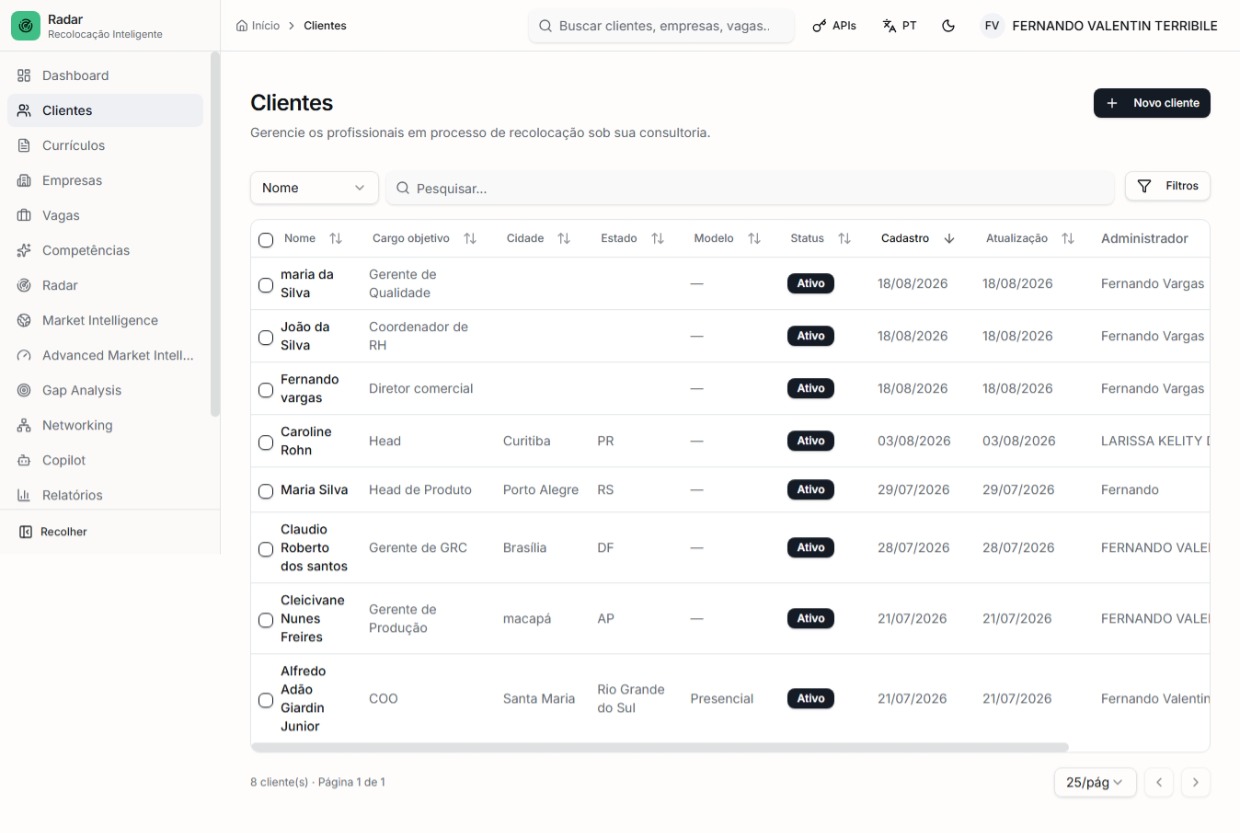Go to Empresas section

click(x=105, y=180)
